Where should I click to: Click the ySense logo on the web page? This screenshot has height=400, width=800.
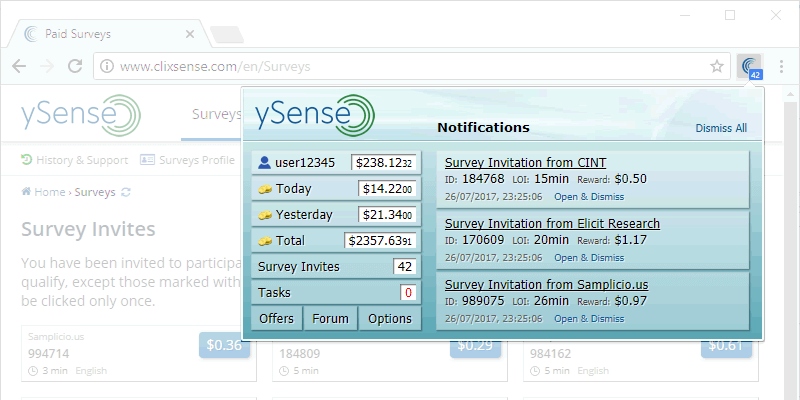click(81, 115)
